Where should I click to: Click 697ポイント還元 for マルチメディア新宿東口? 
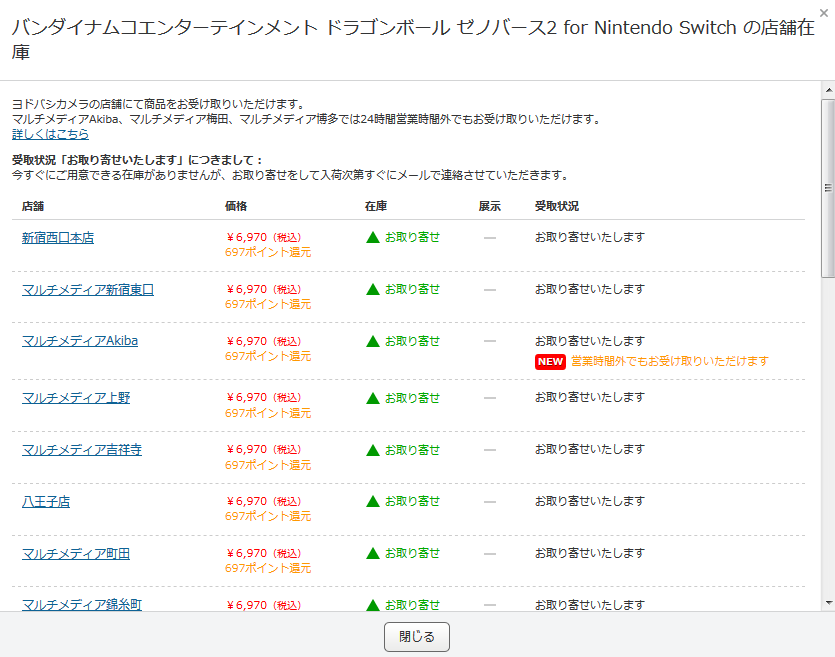(268, 305)
